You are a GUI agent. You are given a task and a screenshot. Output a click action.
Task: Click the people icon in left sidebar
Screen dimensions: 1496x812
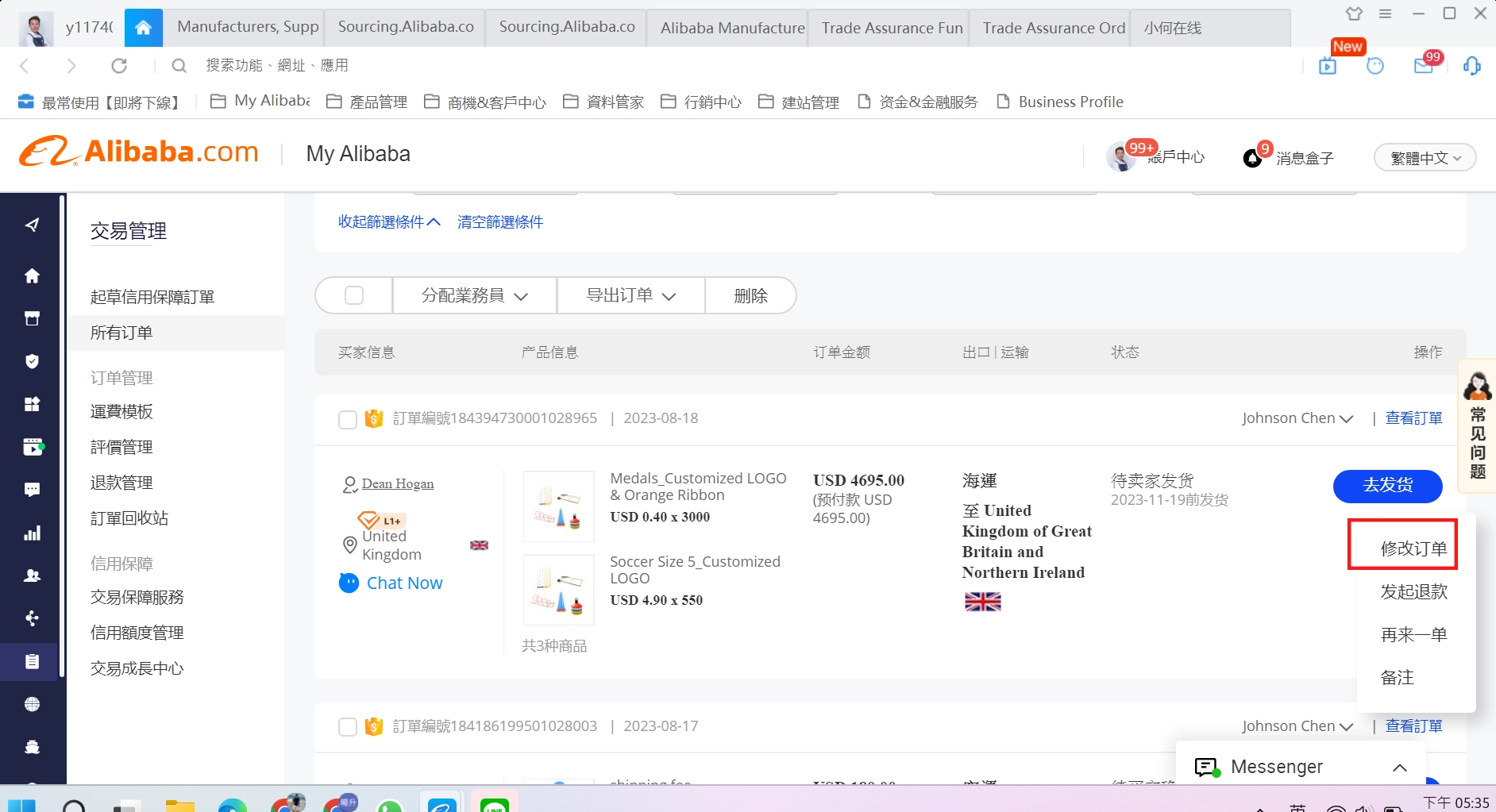[x=32, y=575]
